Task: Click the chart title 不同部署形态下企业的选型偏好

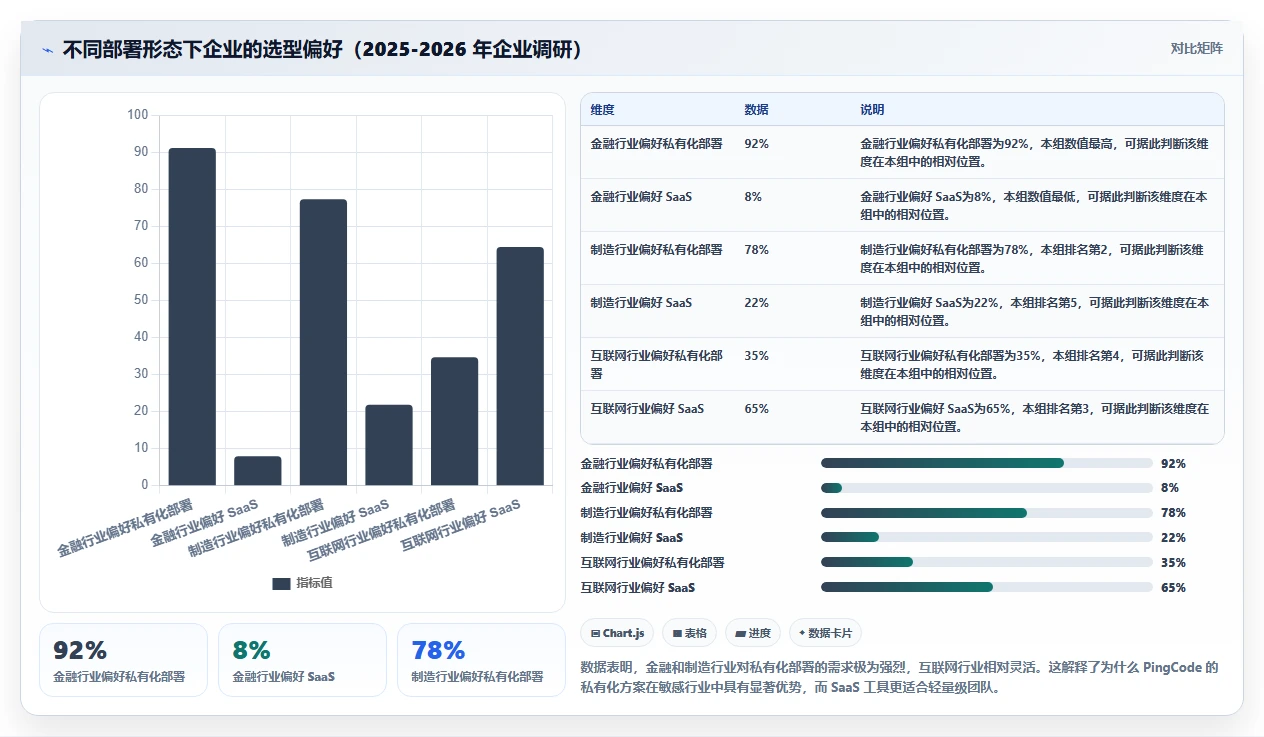Action: [322, 49]
